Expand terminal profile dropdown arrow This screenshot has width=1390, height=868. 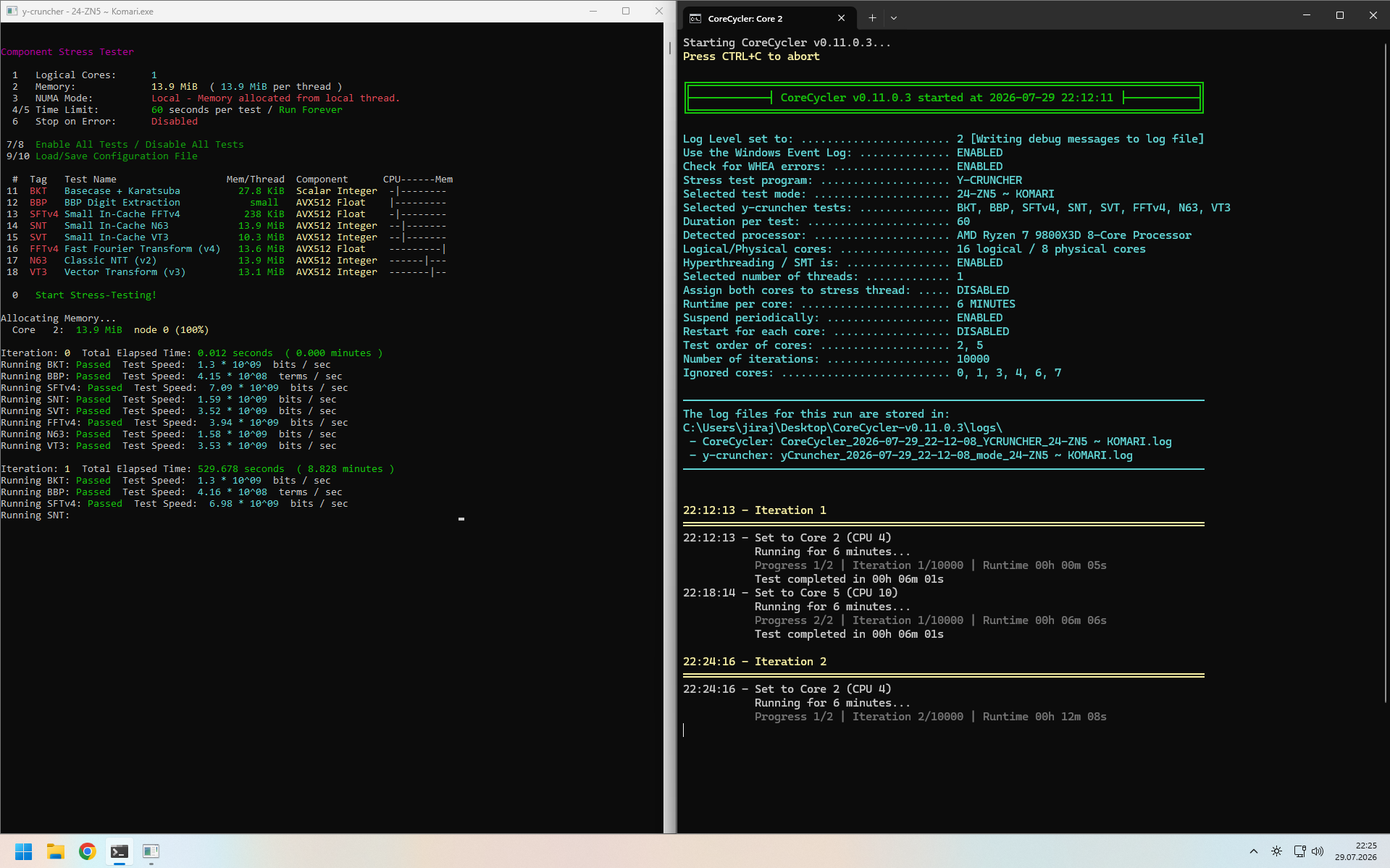point(894,18)
